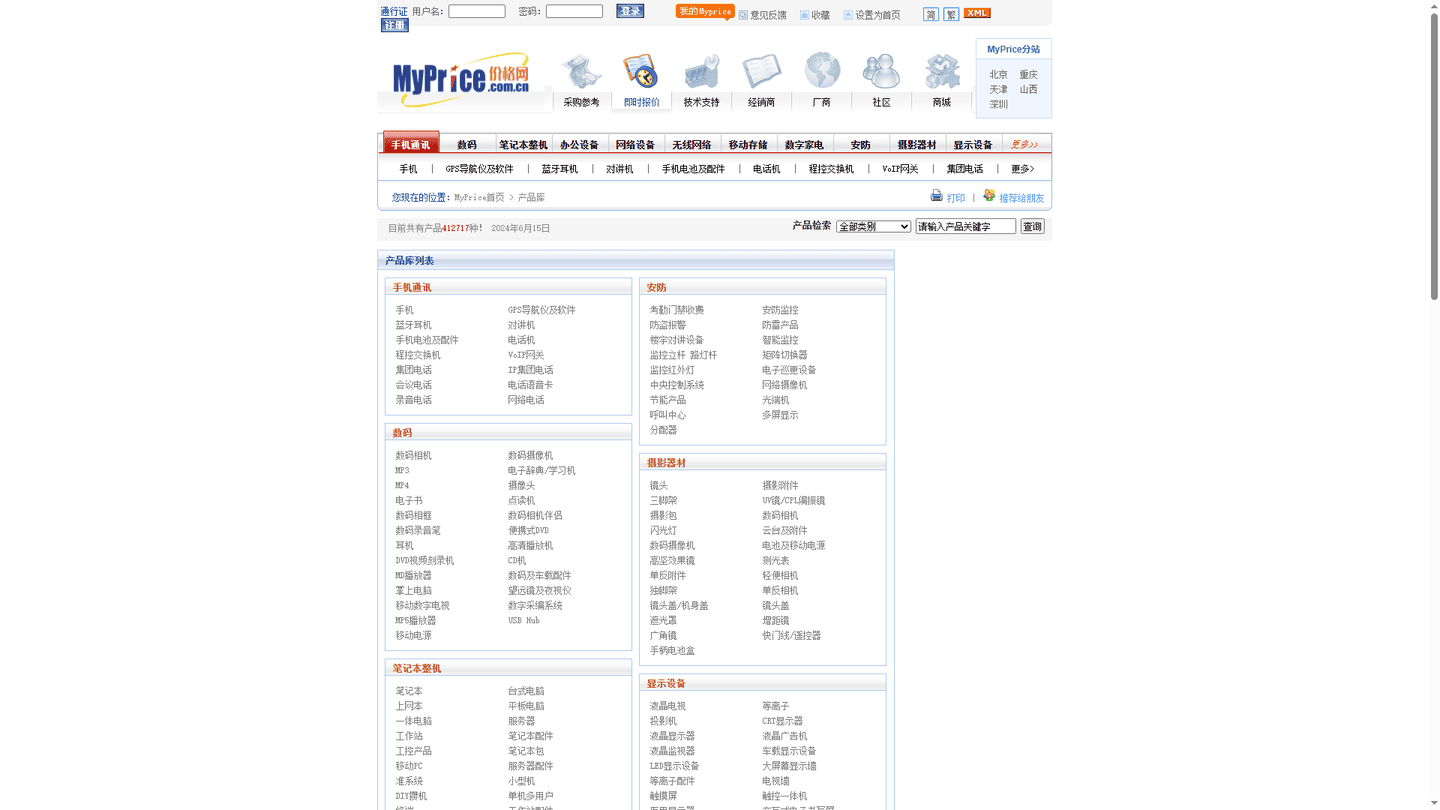Open 三脚架 under 摄影器材 section
1440x810 pixels.
663,501
